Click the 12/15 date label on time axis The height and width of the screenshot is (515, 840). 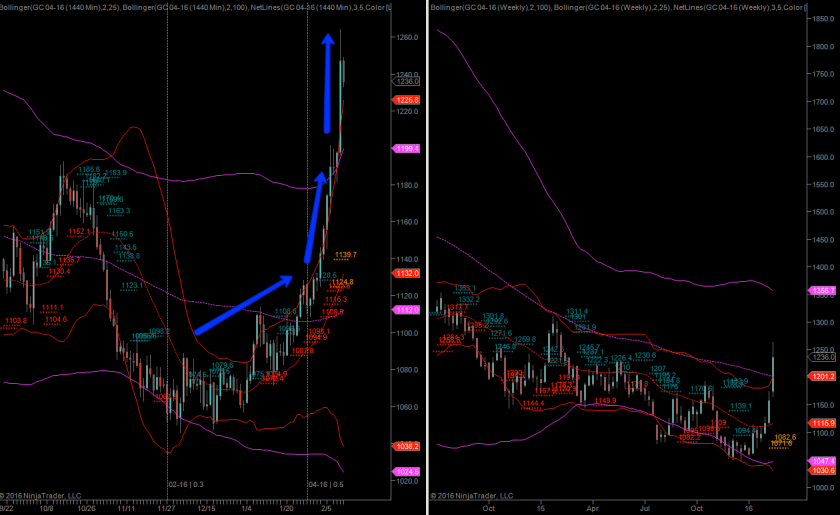tap(206, 508)
